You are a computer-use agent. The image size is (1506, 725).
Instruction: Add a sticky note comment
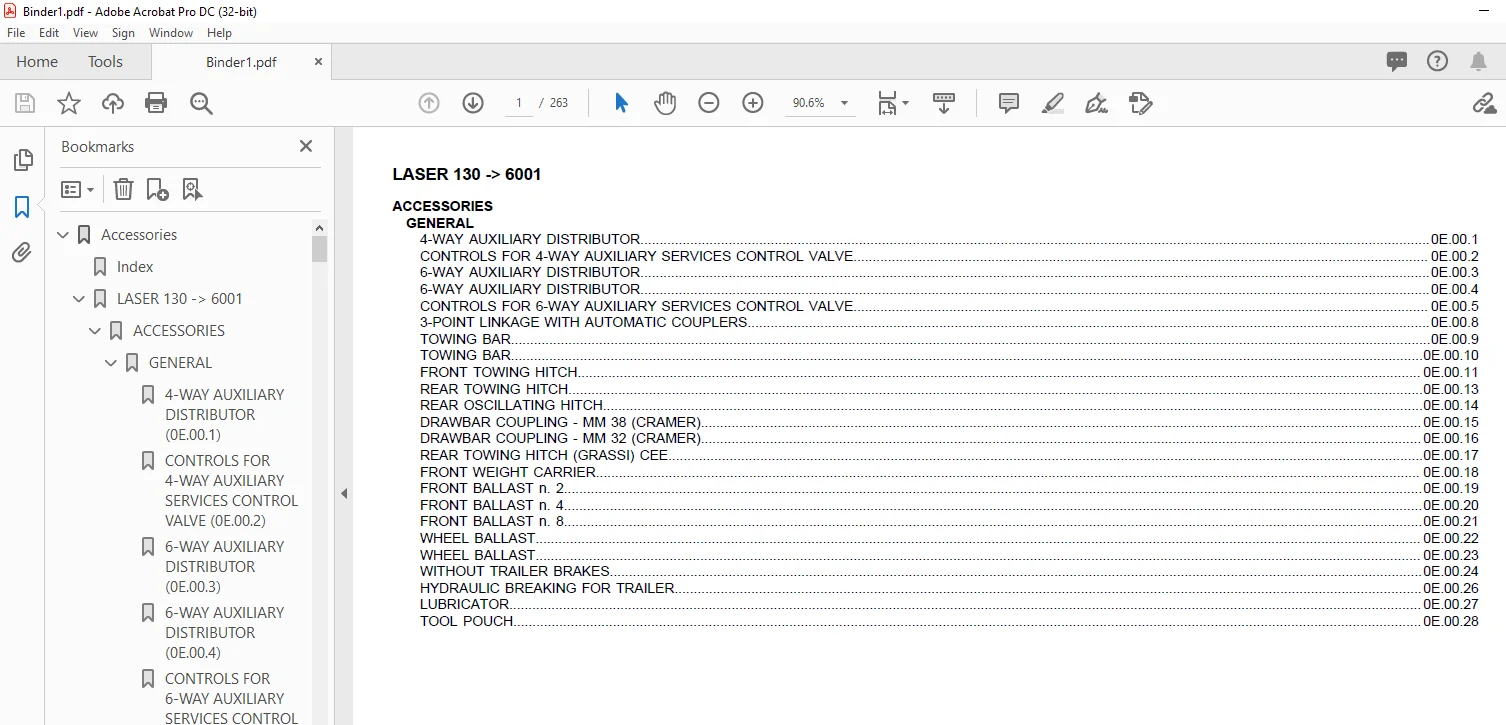(x=1009, y=103)
